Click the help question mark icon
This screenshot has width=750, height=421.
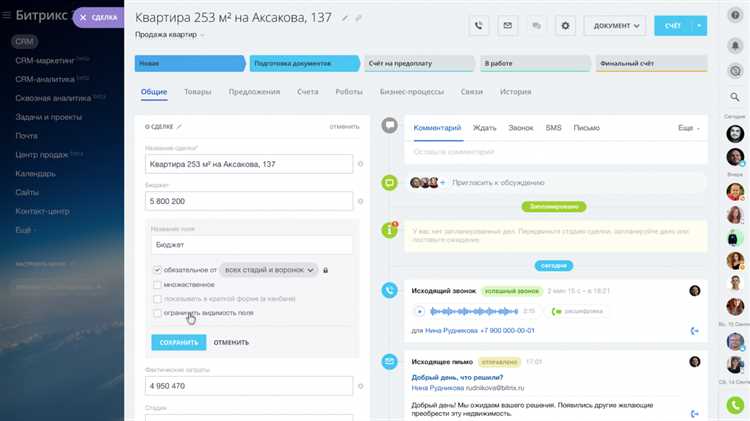pos(735,15)
